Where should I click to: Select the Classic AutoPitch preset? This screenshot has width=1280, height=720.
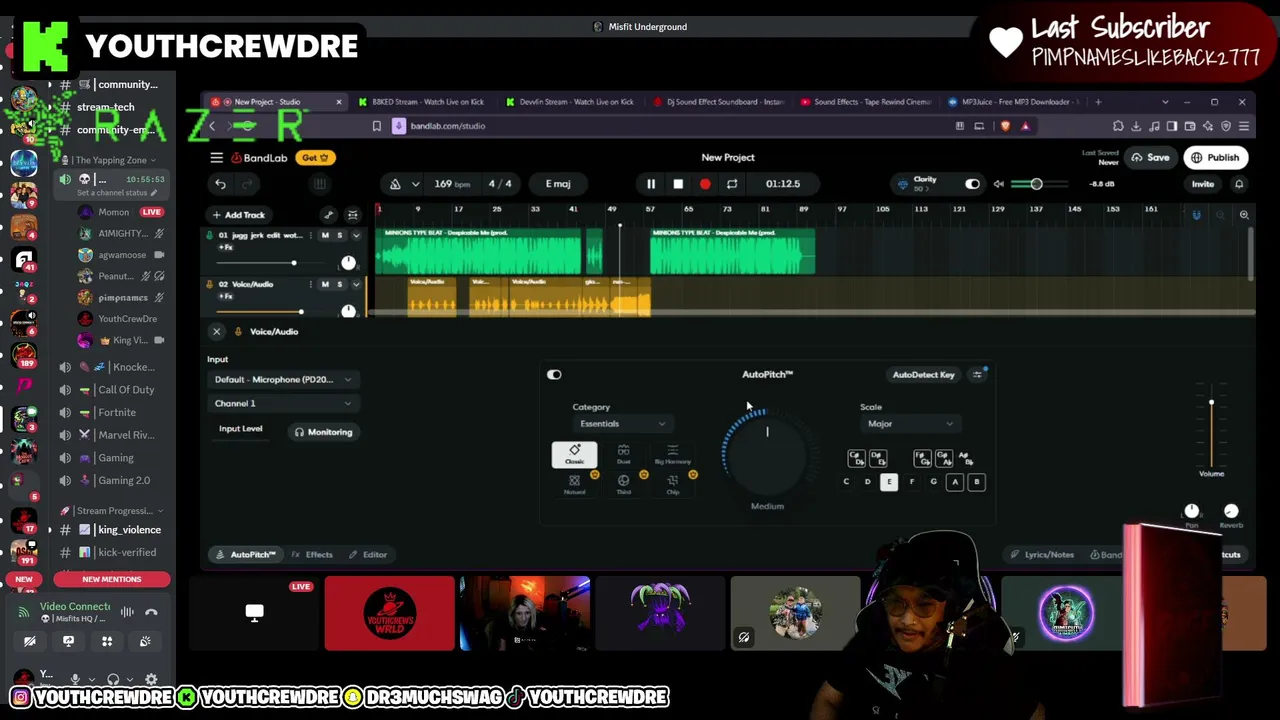574,455
